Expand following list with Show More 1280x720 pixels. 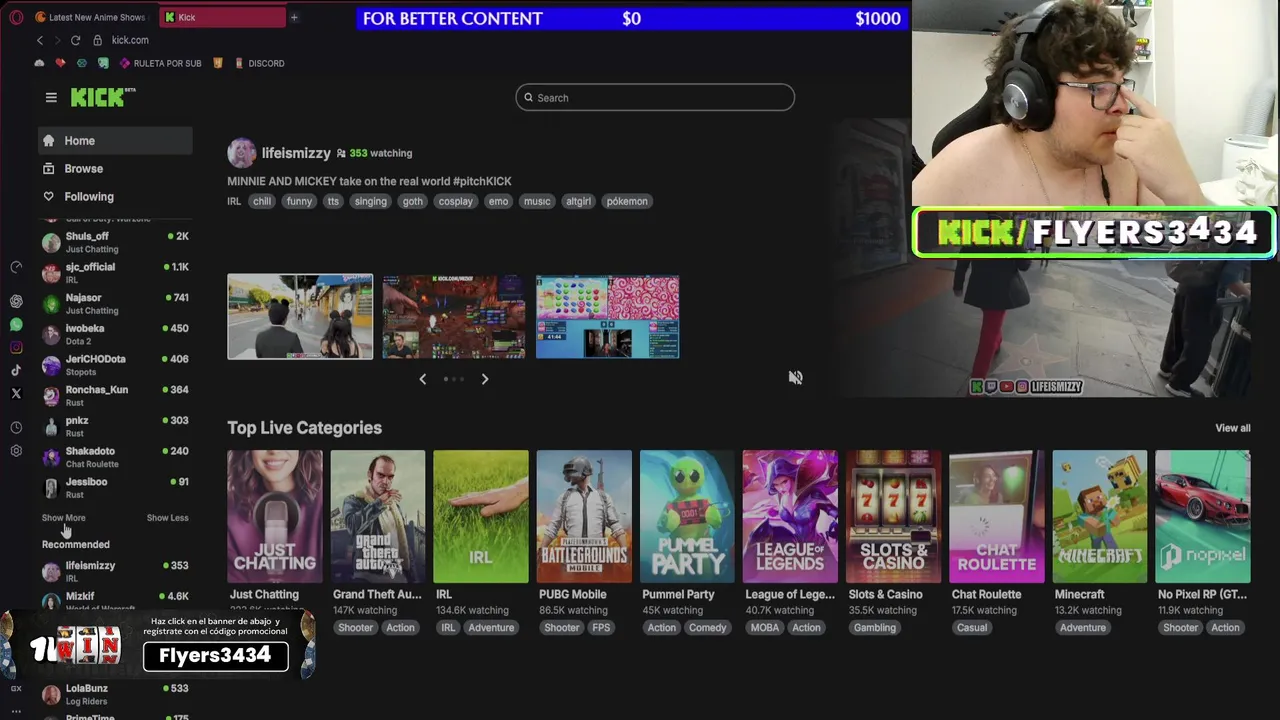click(63, 518)
